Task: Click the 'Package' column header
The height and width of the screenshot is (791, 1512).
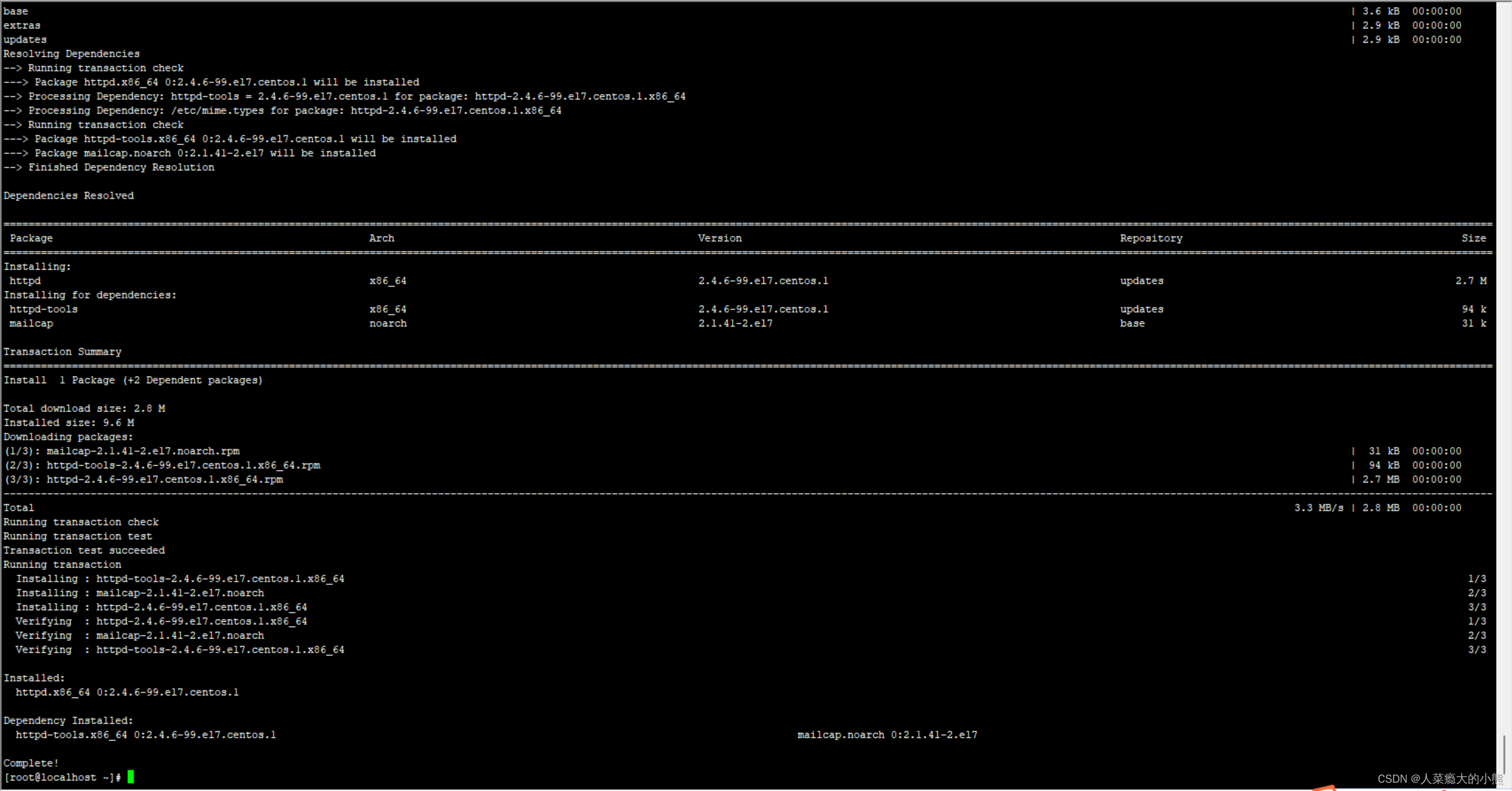Action: [x=31, y=238]
